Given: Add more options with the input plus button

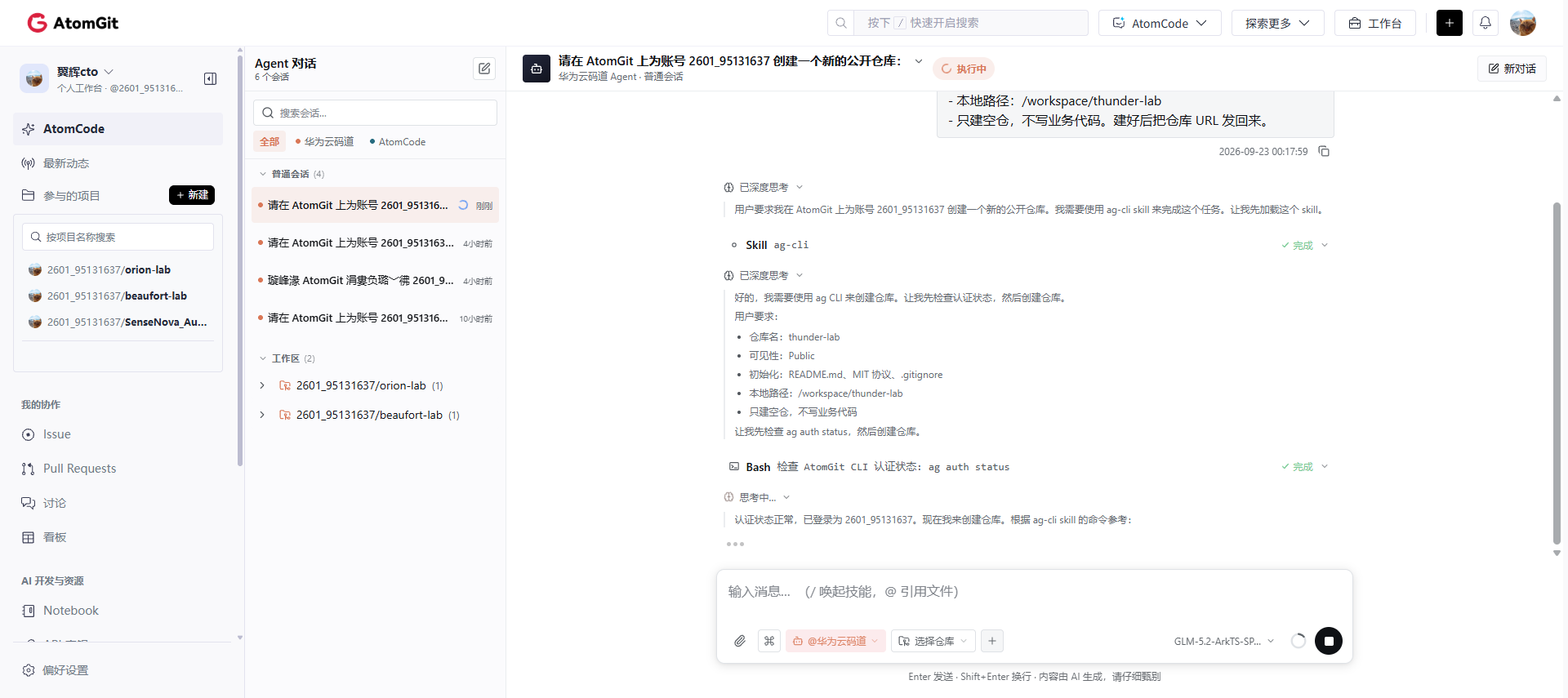Looking at the screenshot, I should click(x=992, y=641).
